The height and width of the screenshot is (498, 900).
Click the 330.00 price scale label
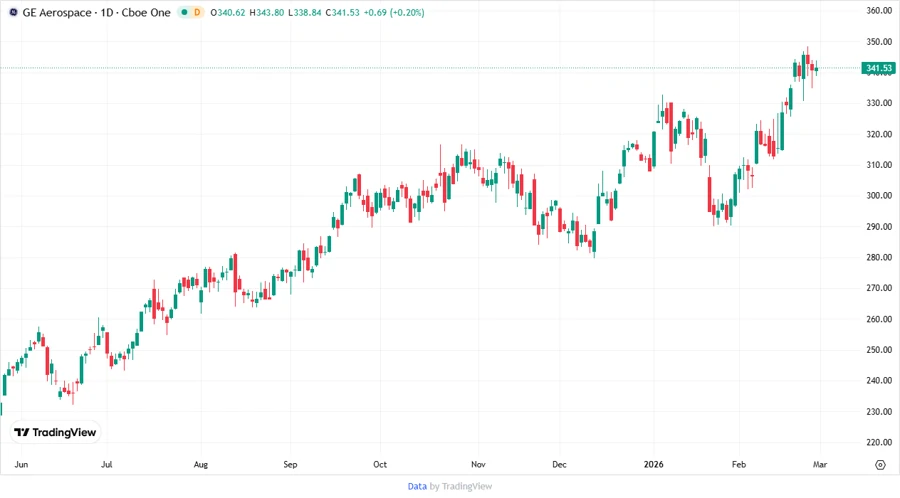tap(879, 103)
